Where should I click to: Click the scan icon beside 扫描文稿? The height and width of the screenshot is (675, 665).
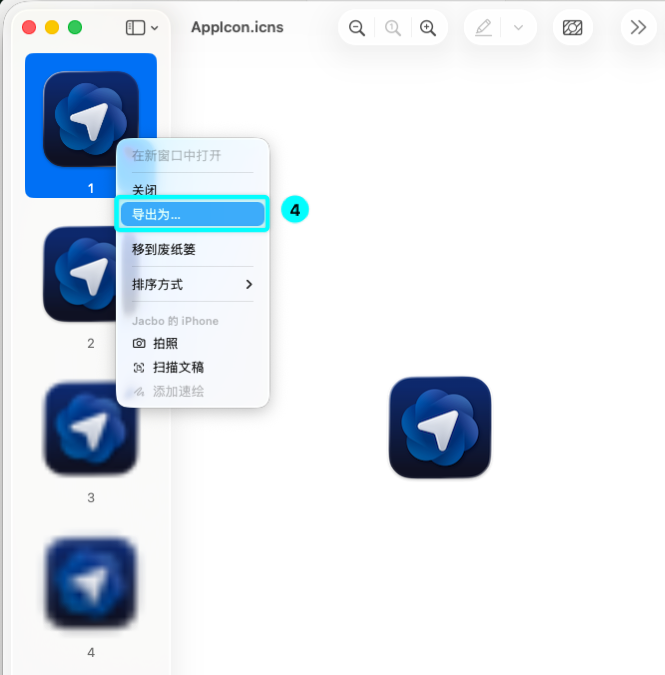click(x=139, y=368)
